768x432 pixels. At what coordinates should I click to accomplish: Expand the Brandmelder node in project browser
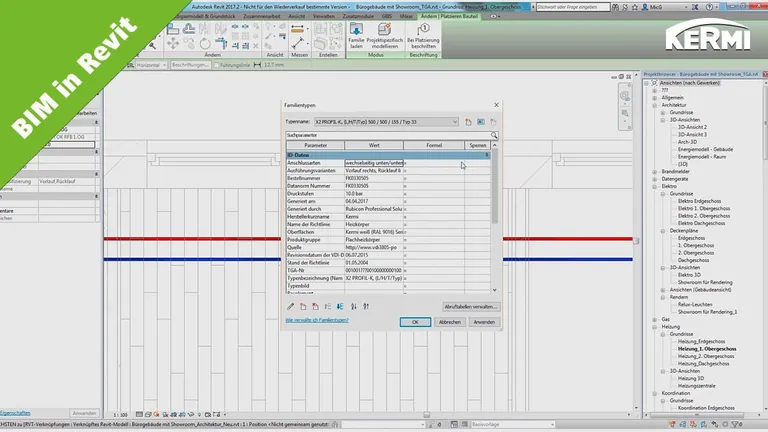tap(656, 171)
